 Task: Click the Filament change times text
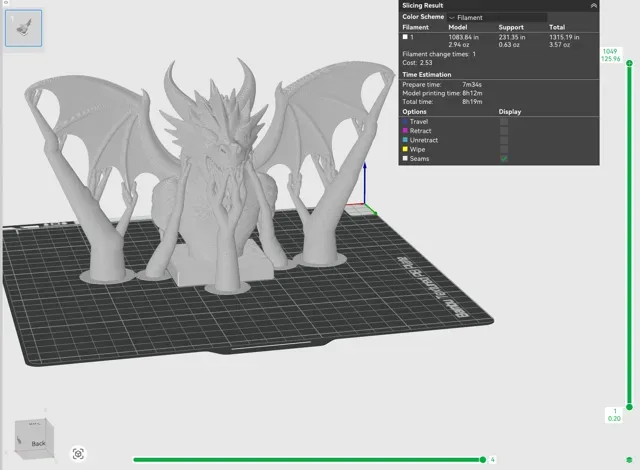[x=439, y=54]
